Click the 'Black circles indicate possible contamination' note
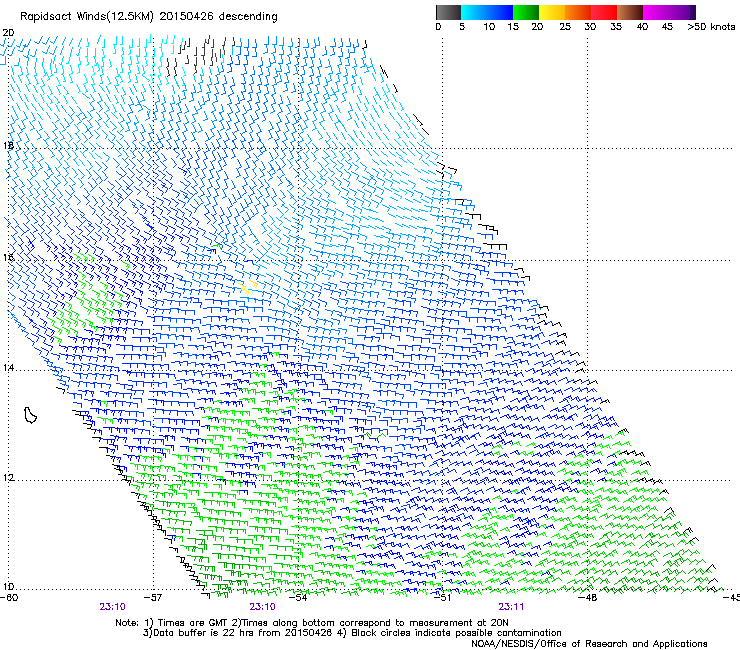Screen dimensions: 740x650 456,633
